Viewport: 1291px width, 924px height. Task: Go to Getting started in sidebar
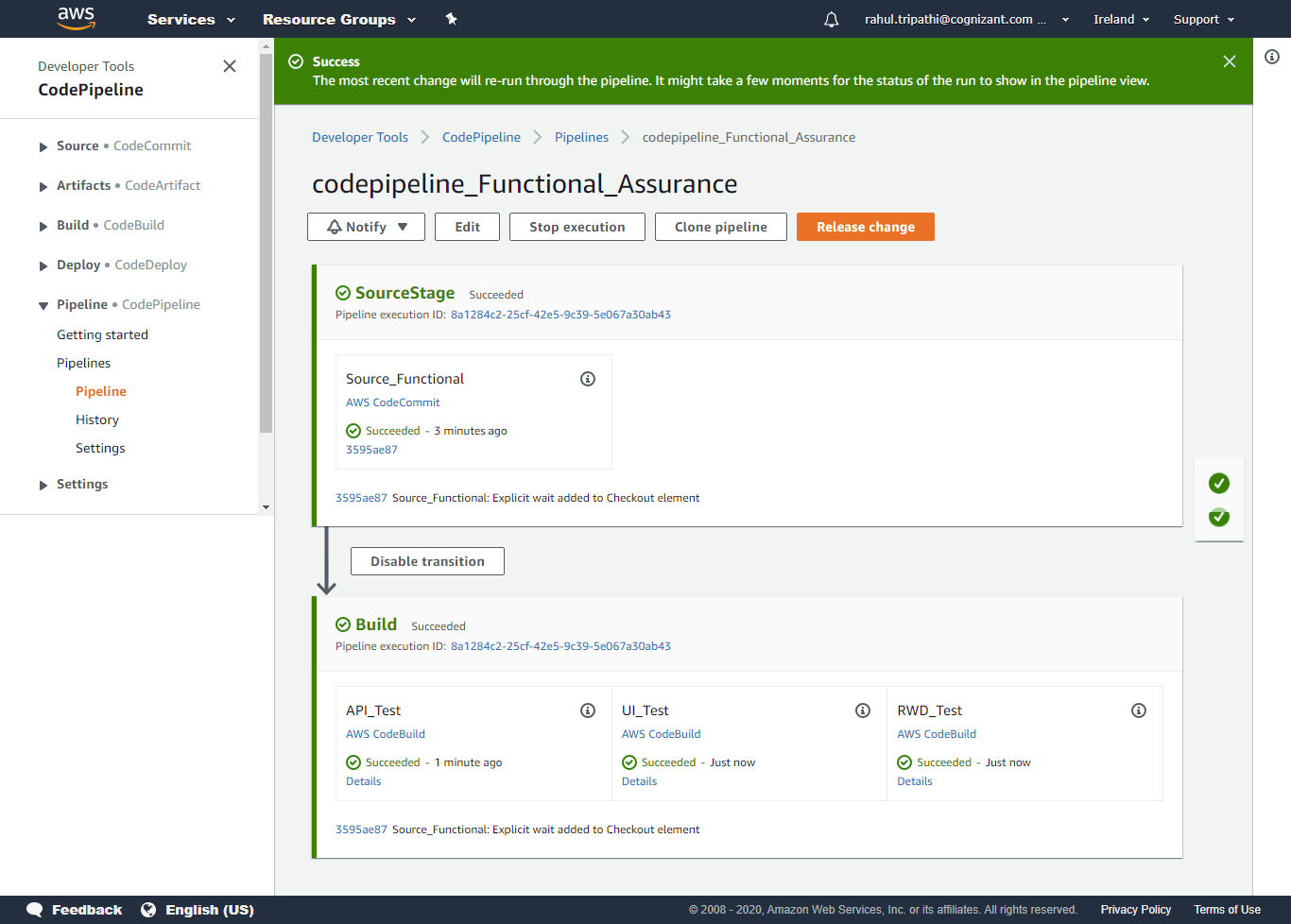(x=102, y=334)
